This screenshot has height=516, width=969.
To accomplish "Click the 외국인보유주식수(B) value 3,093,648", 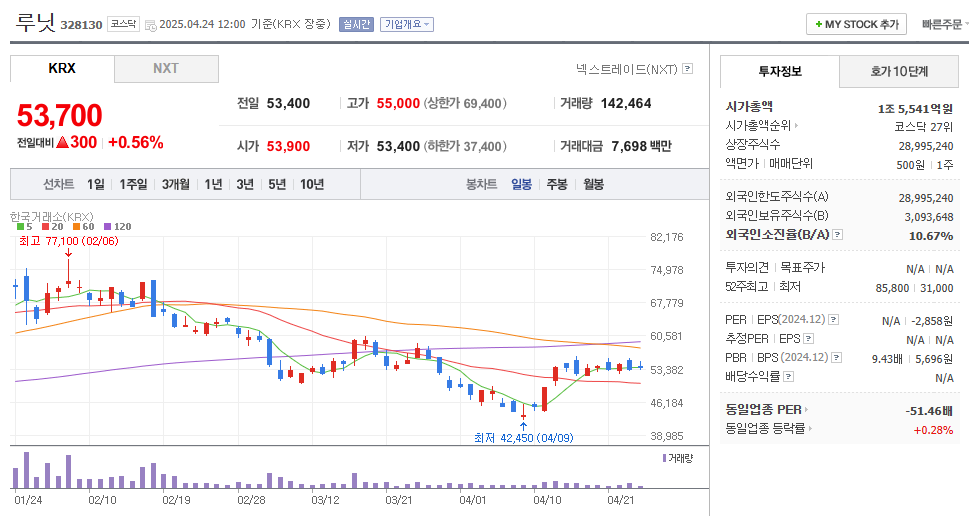I will [929, 217].
